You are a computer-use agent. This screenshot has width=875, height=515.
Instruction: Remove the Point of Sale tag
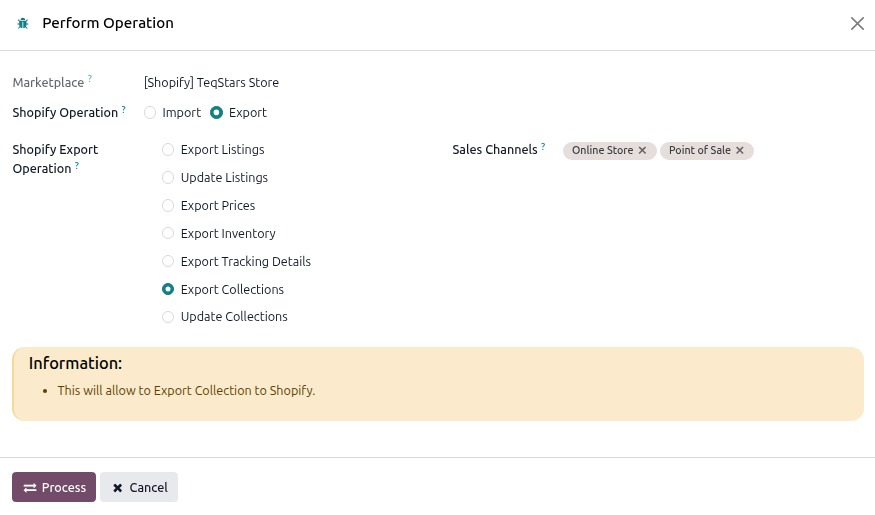[739, 151]
